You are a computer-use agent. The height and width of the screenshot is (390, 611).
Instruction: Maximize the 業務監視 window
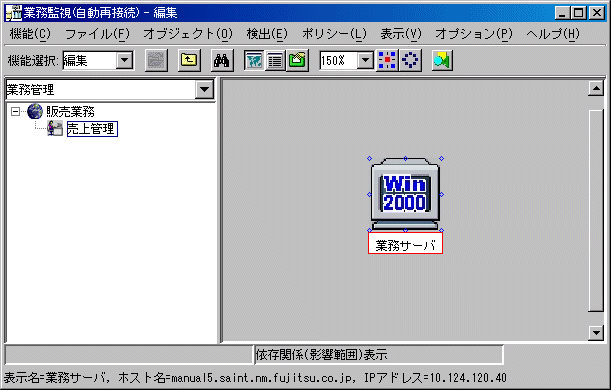click(579, 13)
